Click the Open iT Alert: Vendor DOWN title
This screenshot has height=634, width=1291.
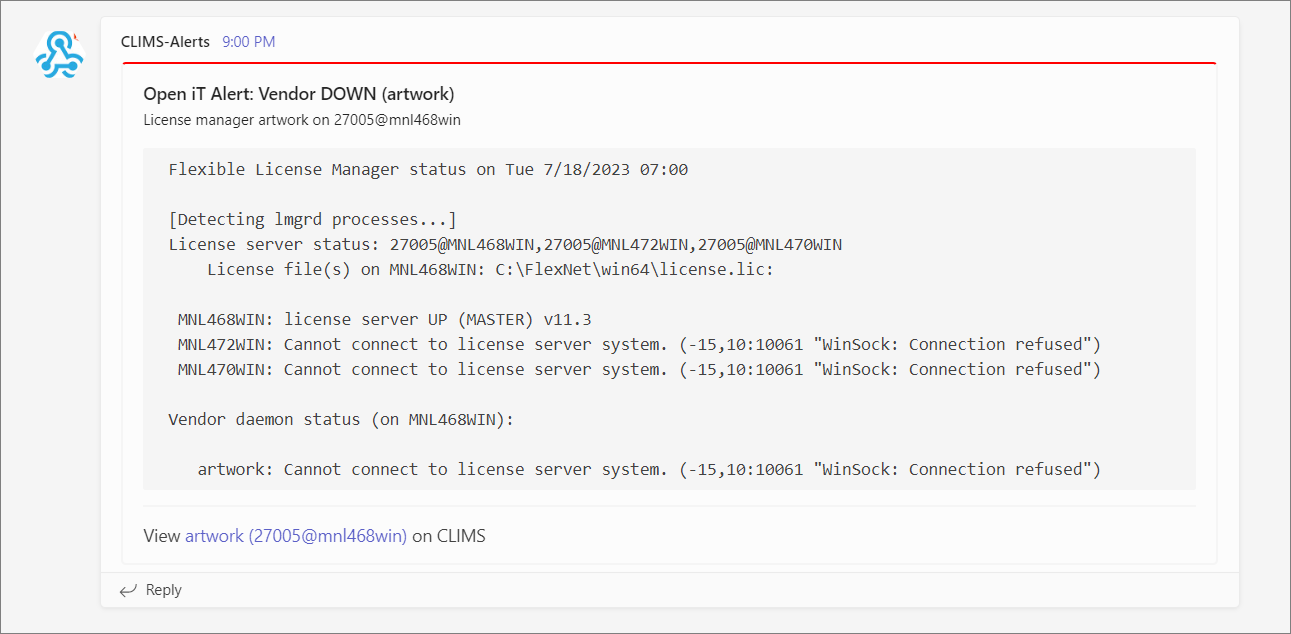coord(299,94)
